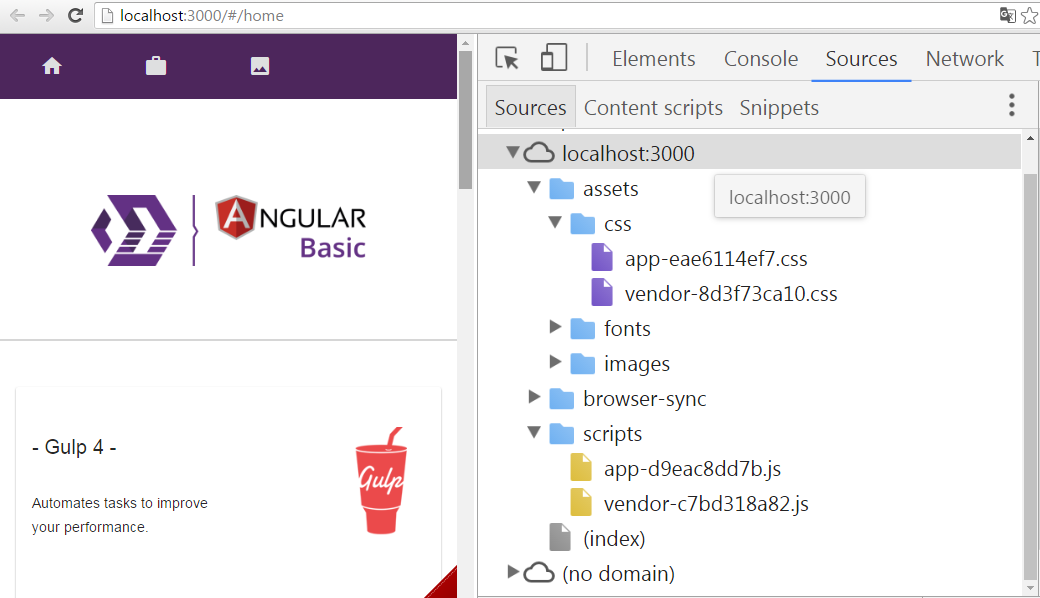The width and height of the screenshot is (1040, 598).
Task: Open vendor-8d3f73ca10.css file
Action: coord(731,294)
